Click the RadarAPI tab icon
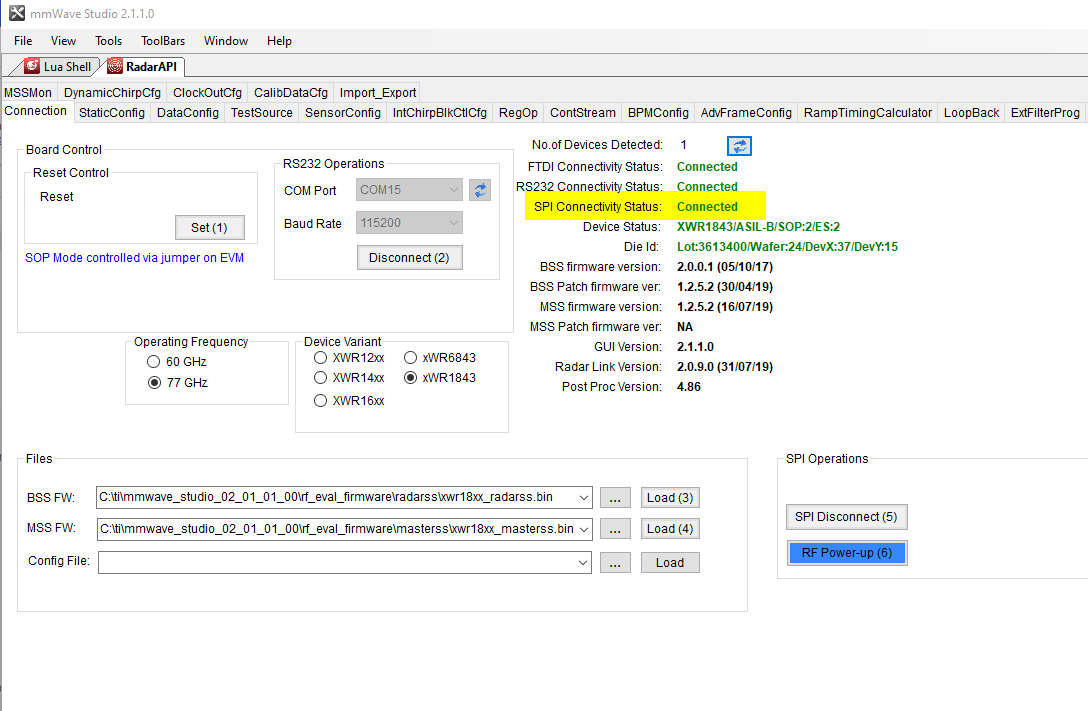The height and width of the screenshot is (711, 1088). coord(114,66)
